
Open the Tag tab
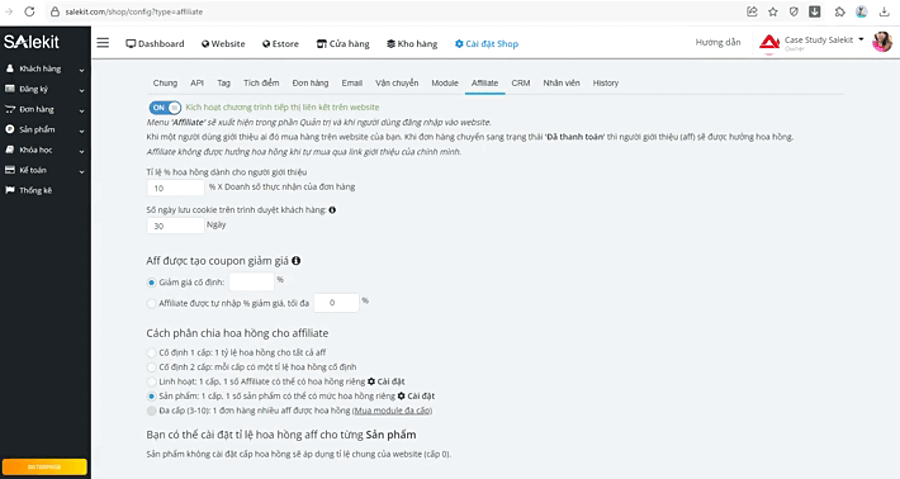pos(224,83)
